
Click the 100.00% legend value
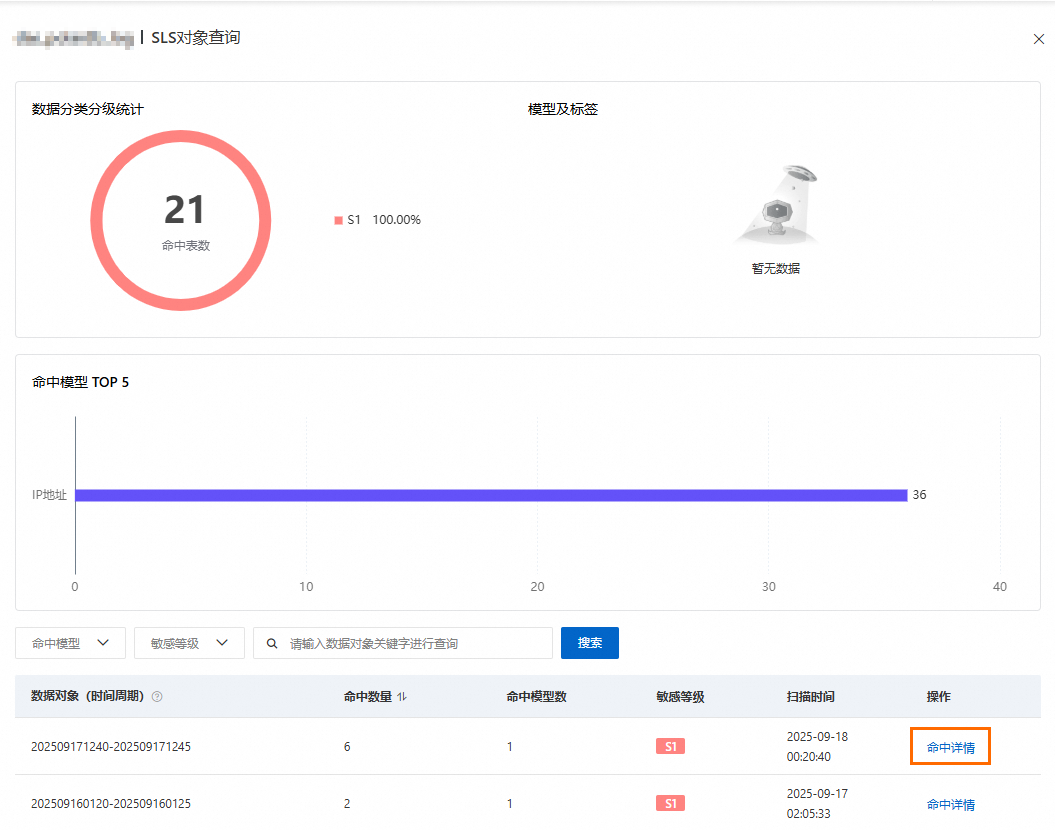click(x=396, y=220)
